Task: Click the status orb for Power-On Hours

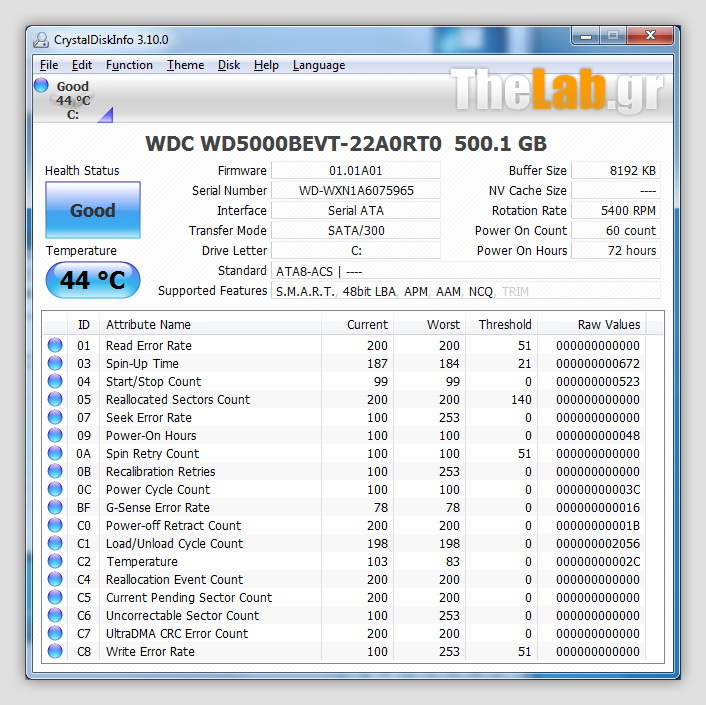Action: click(55, 435)
